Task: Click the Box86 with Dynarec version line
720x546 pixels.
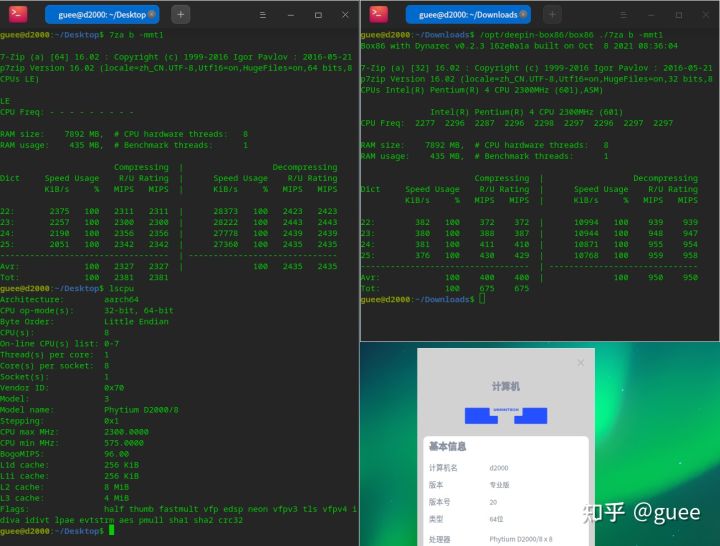Action: pos(519,46)
